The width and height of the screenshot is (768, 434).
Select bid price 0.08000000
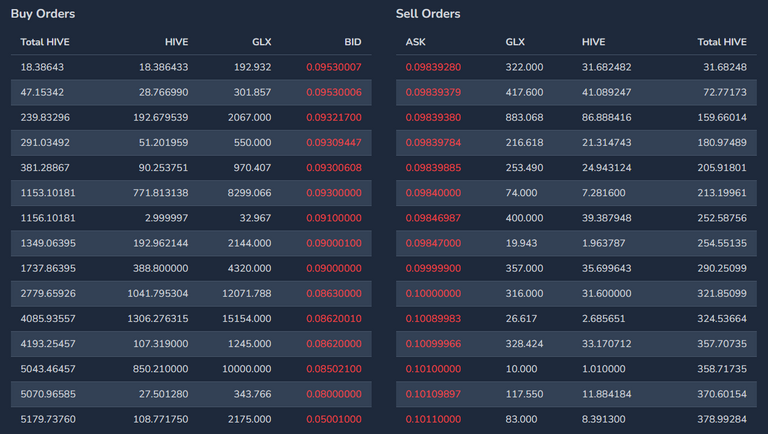click(334, 394)
